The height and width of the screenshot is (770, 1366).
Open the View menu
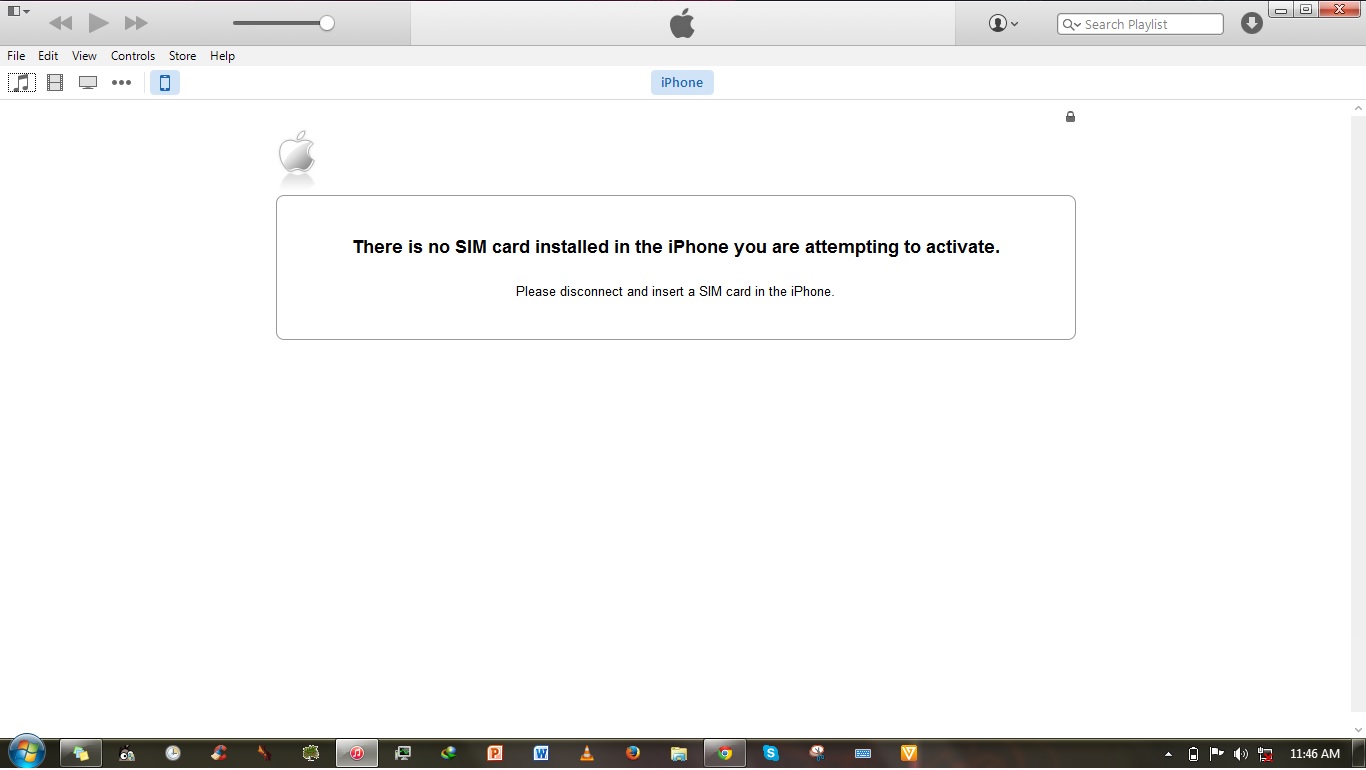coord(84,56)
